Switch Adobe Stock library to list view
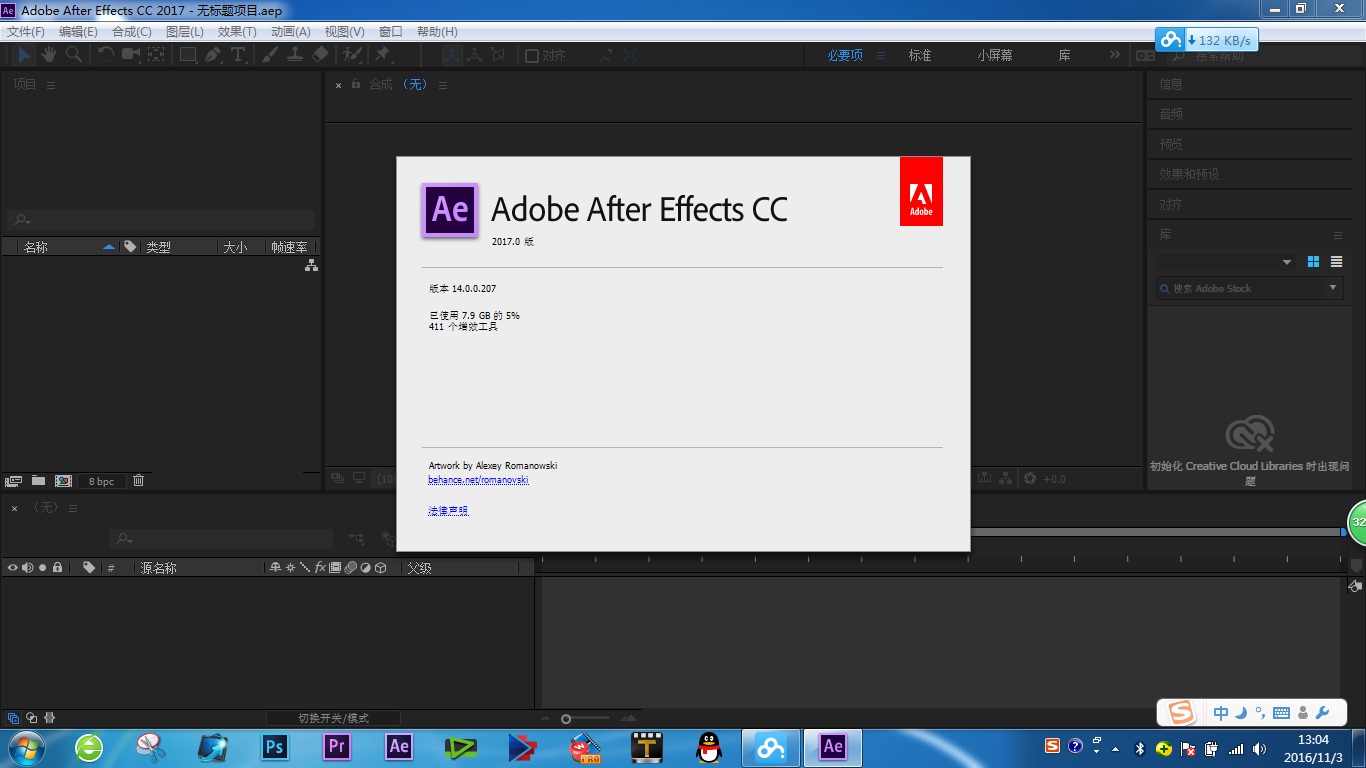The image size is (1366, 768). [x=1336, y=262]
